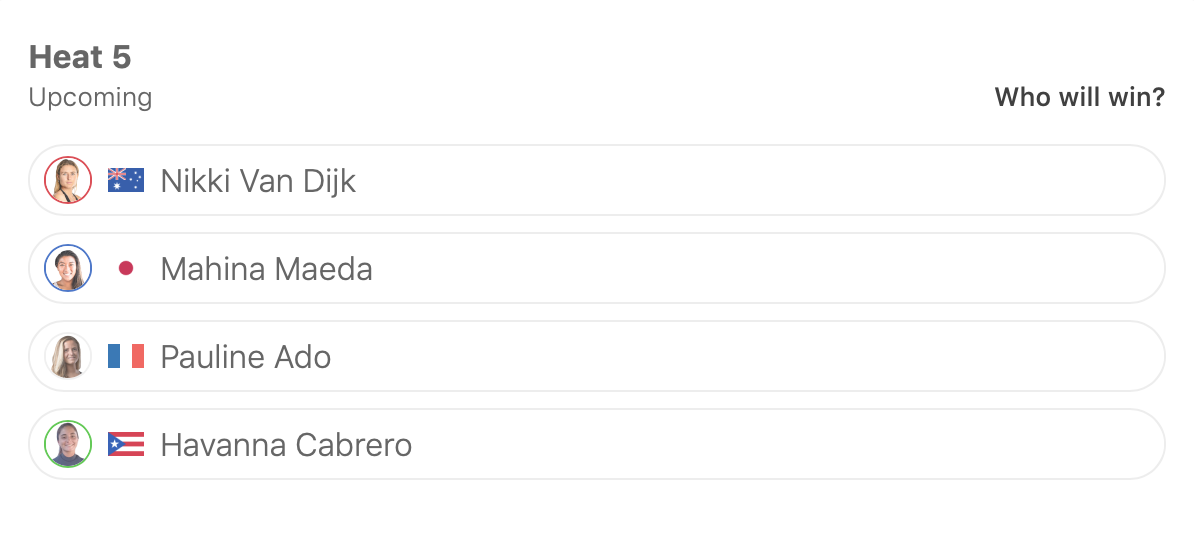1194x542 pixels.
Task: Select Havanna Cabrero to win Heat 5
Action: (700, 445)
